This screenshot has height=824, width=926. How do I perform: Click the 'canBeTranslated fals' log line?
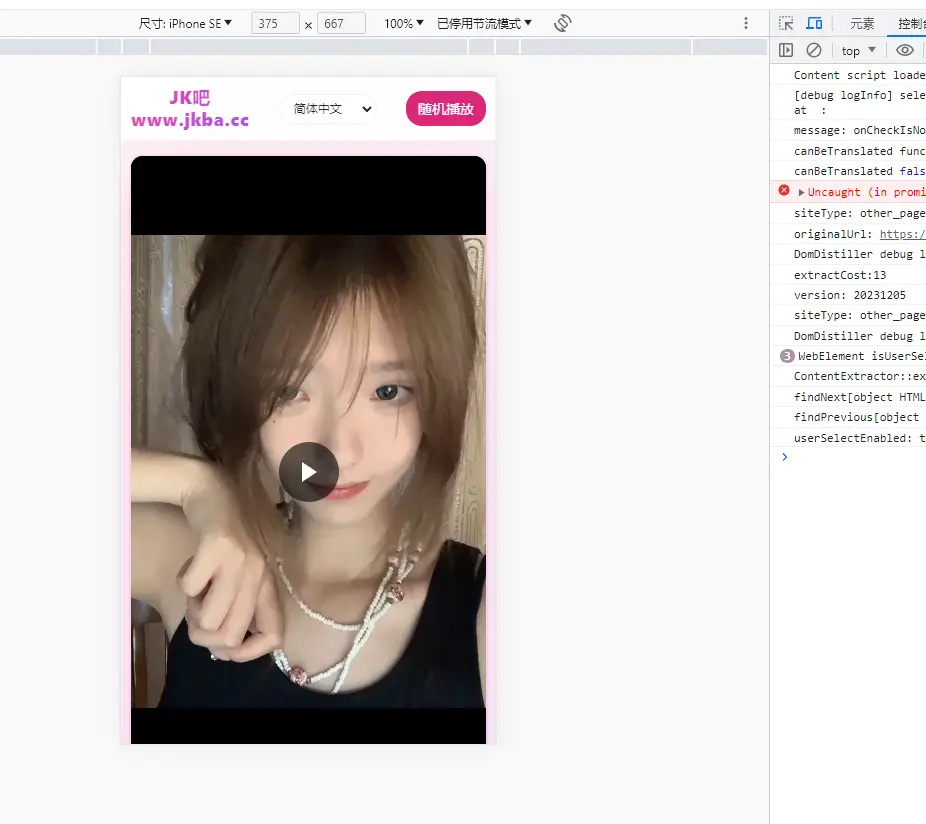[x=859, y=171]
